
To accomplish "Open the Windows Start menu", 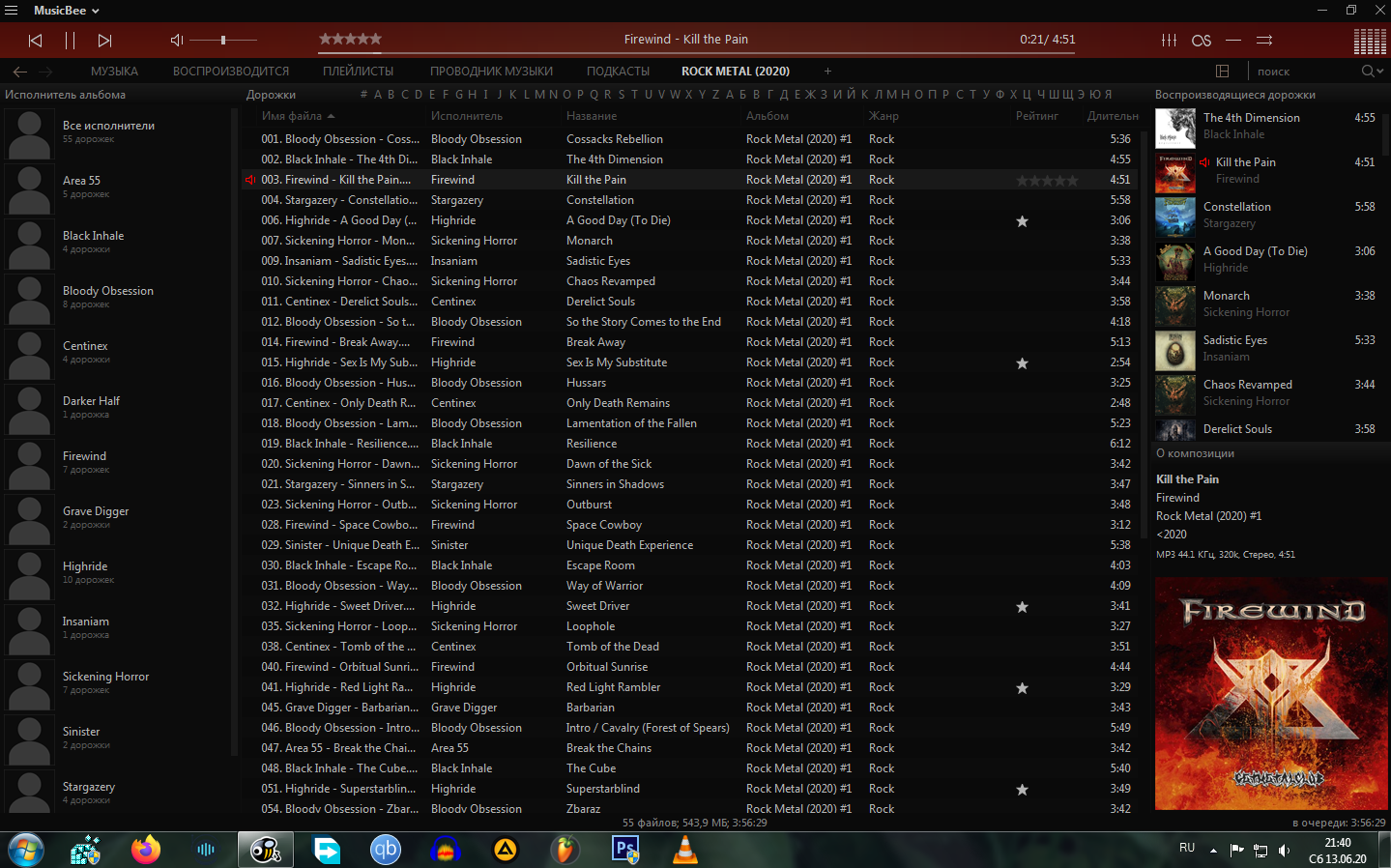I will (26, 850).
